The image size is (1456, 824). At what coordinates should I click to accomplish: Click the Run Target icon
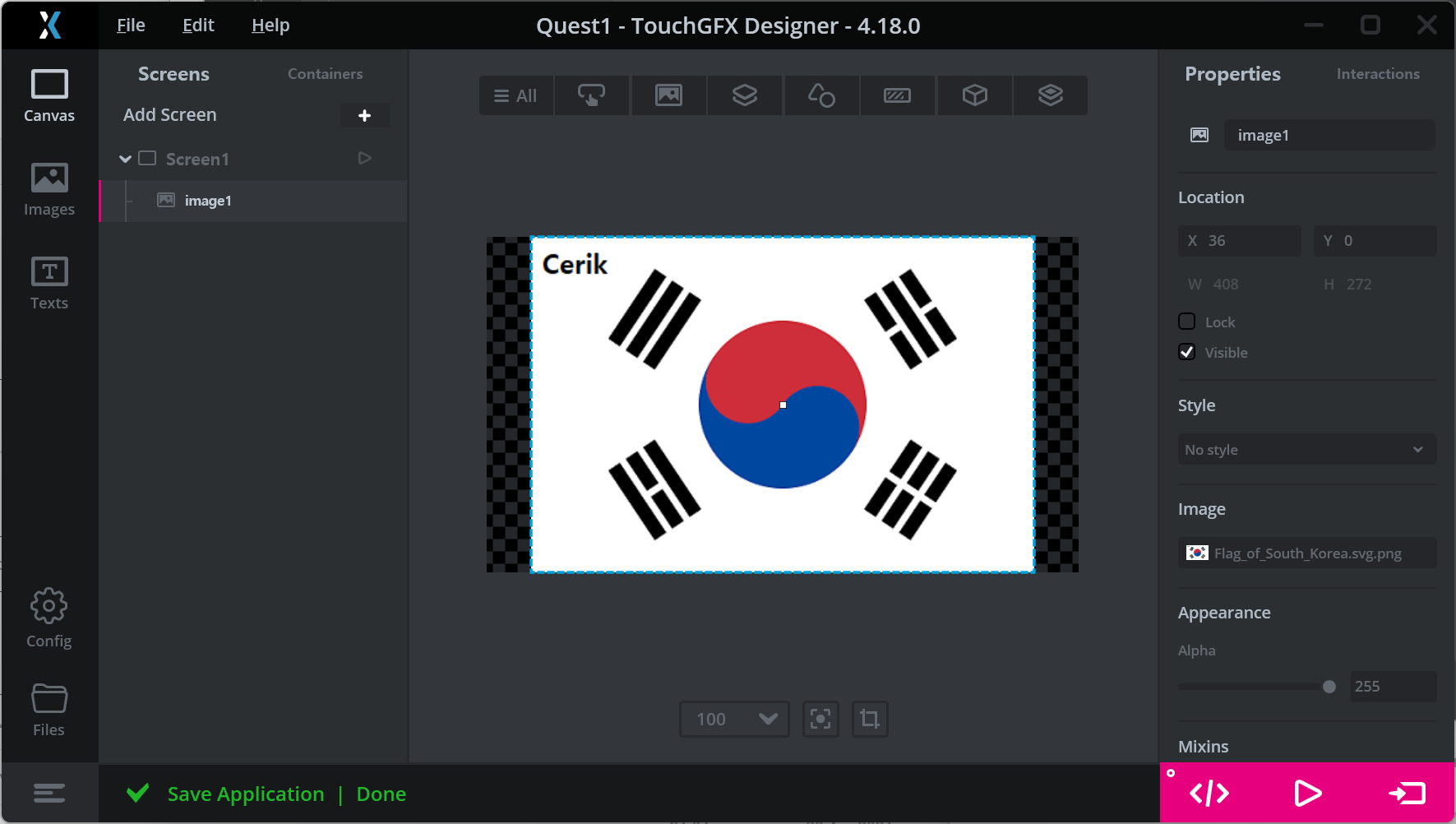tap(1407, 794)
